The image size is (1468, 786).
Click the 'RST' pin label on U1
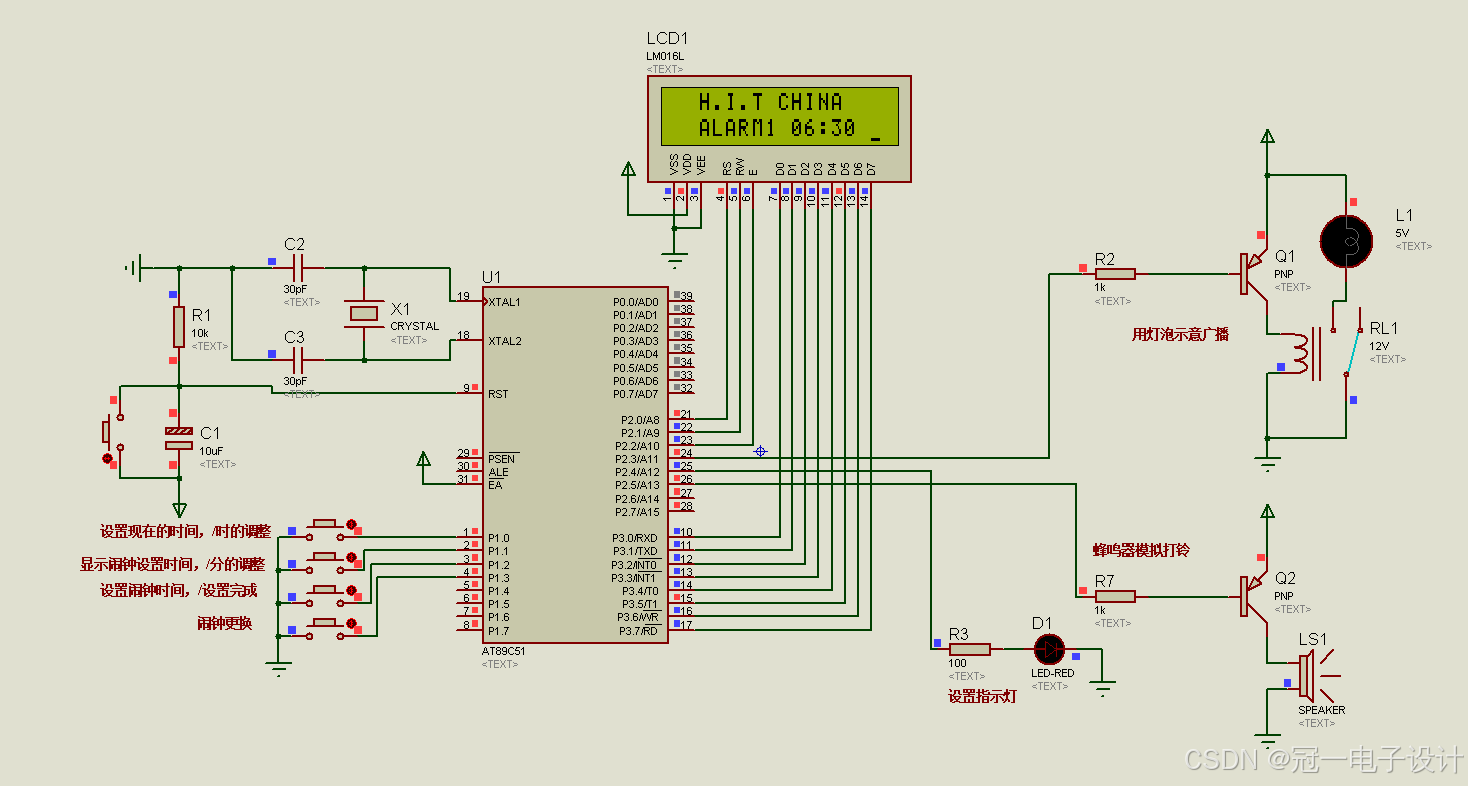click(x=498, y=394)
